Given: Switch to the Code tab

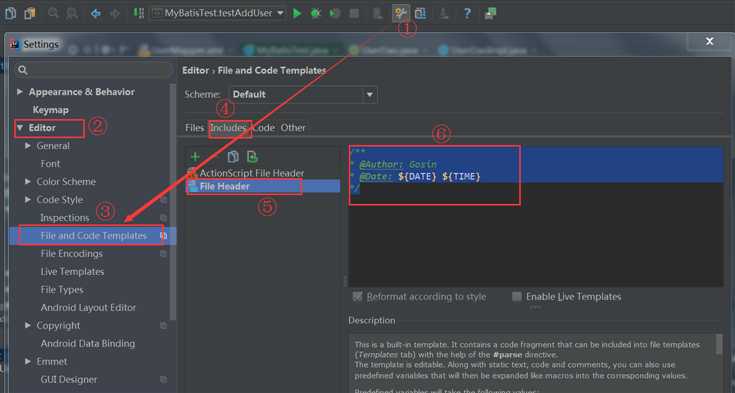Looking at the screenshot, I should coord(264,128).
